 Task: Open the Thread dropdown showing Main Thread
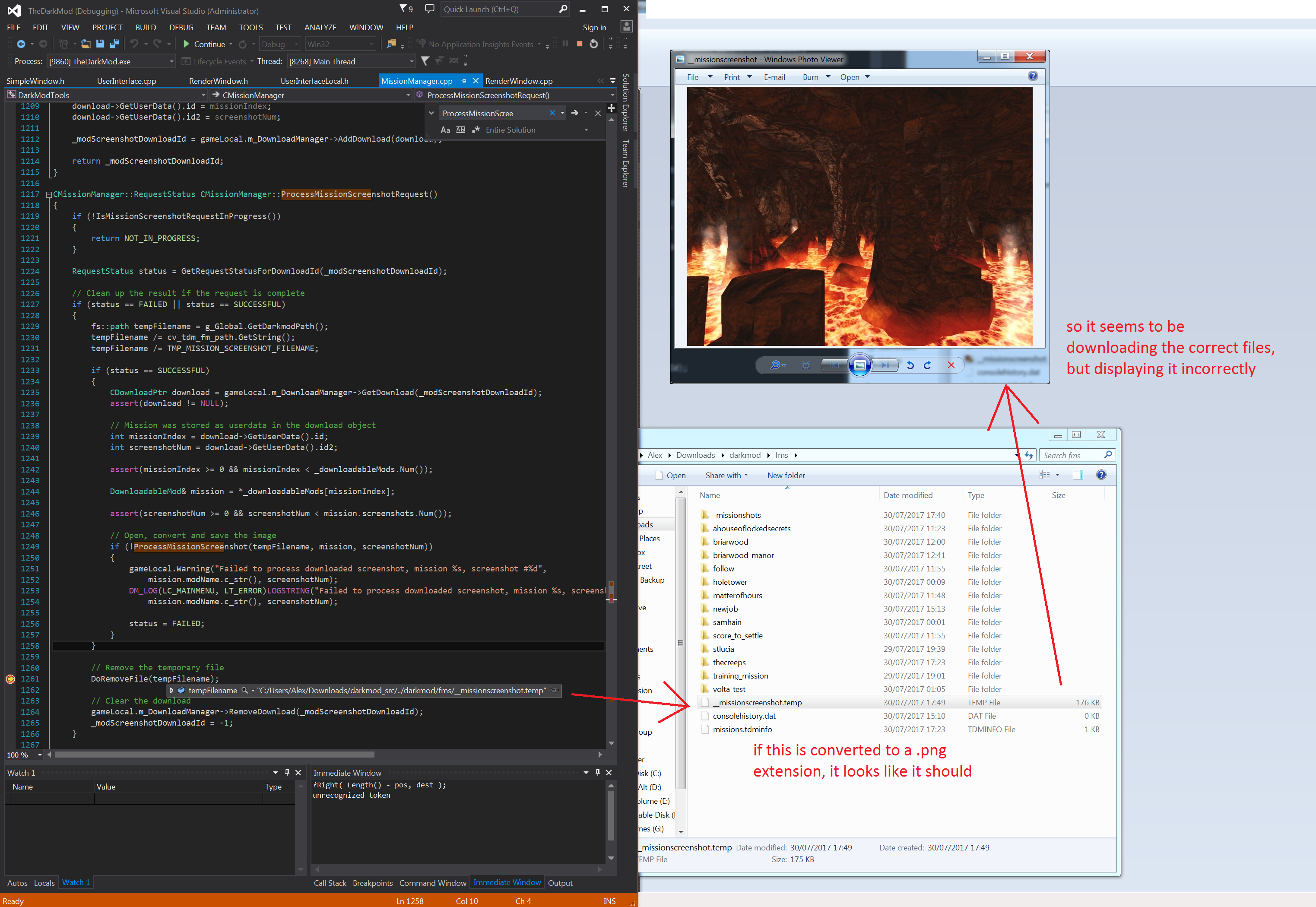click(x=351, y=61)
